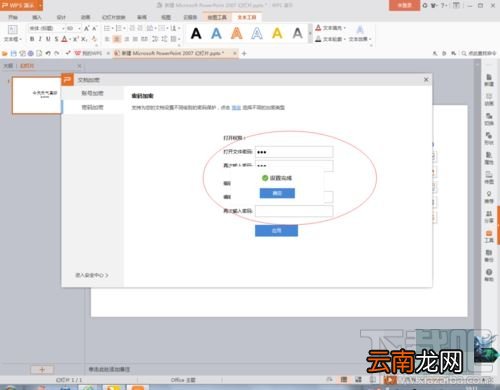Open the font size dropdown
Image resolution: width=500 pixels, height=390 pixels.
[x=79, y=28]
